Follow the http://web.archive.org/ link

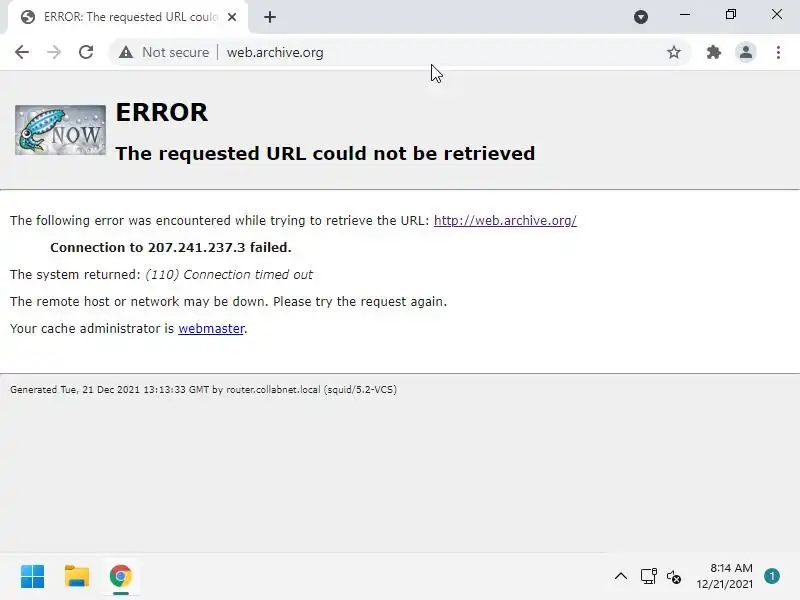click(x=505, y=220)
